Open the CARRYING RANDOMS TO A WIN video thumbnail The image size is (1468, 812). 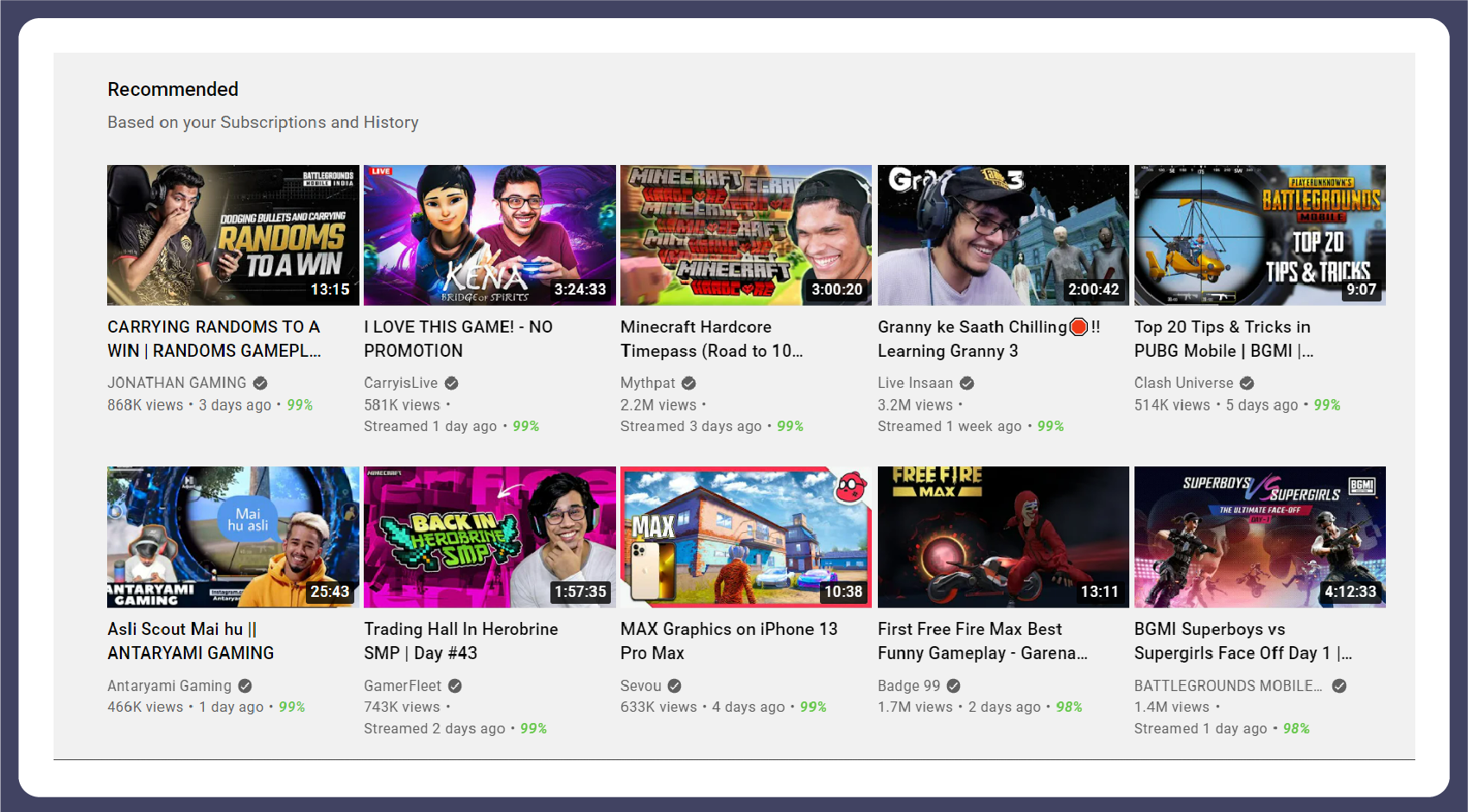[232, 235]
